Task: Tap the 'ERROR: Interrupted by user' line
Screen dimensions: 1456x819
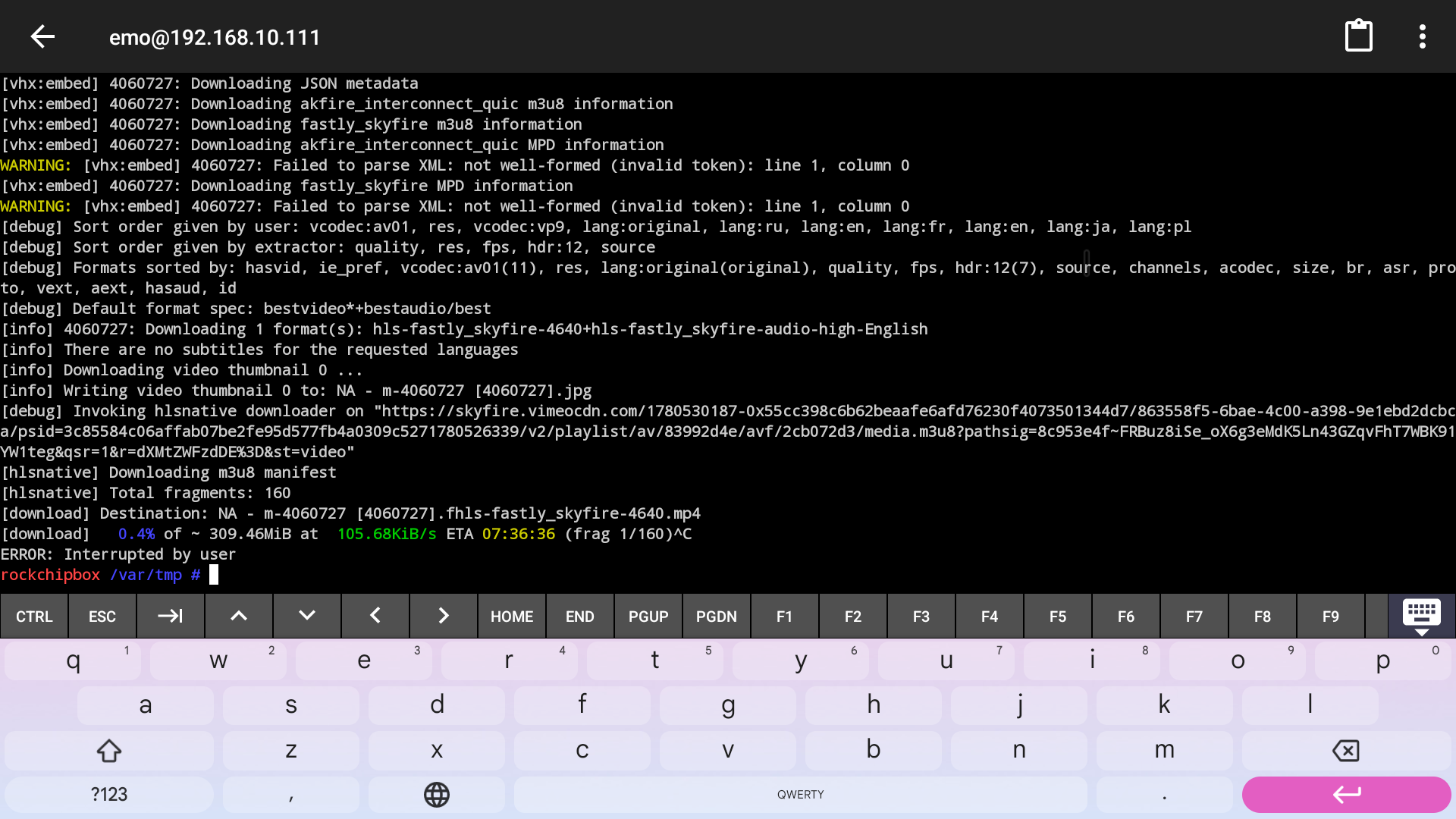Action: (x=118, y=554)
